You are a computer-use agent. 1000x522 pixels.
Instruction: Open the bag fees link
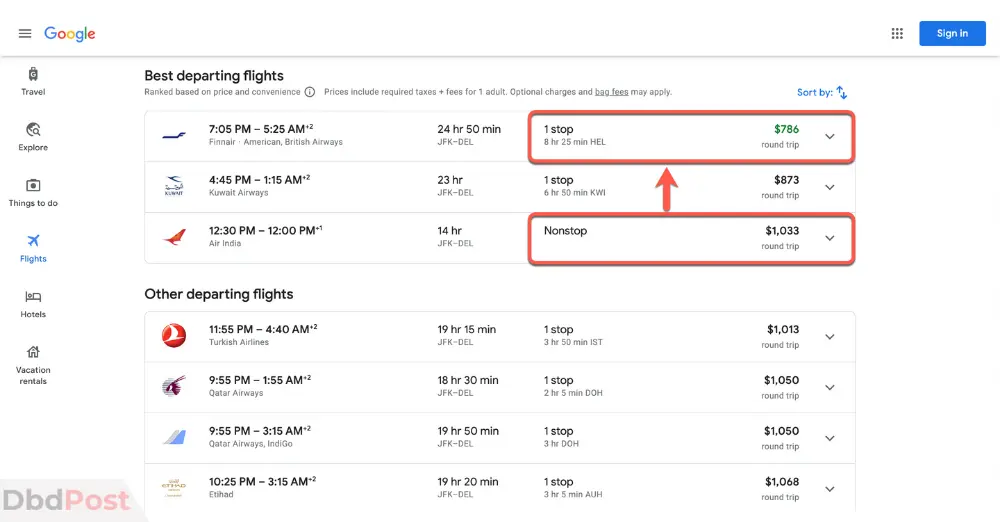[x=611, y=92]
